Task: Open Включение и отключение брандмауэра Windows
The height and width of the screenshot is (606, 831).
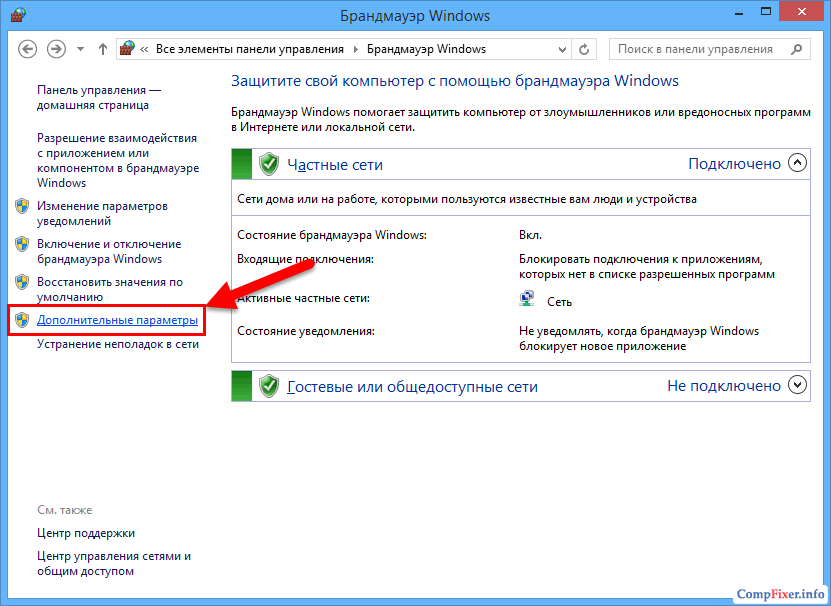Action: coord(108,251)
